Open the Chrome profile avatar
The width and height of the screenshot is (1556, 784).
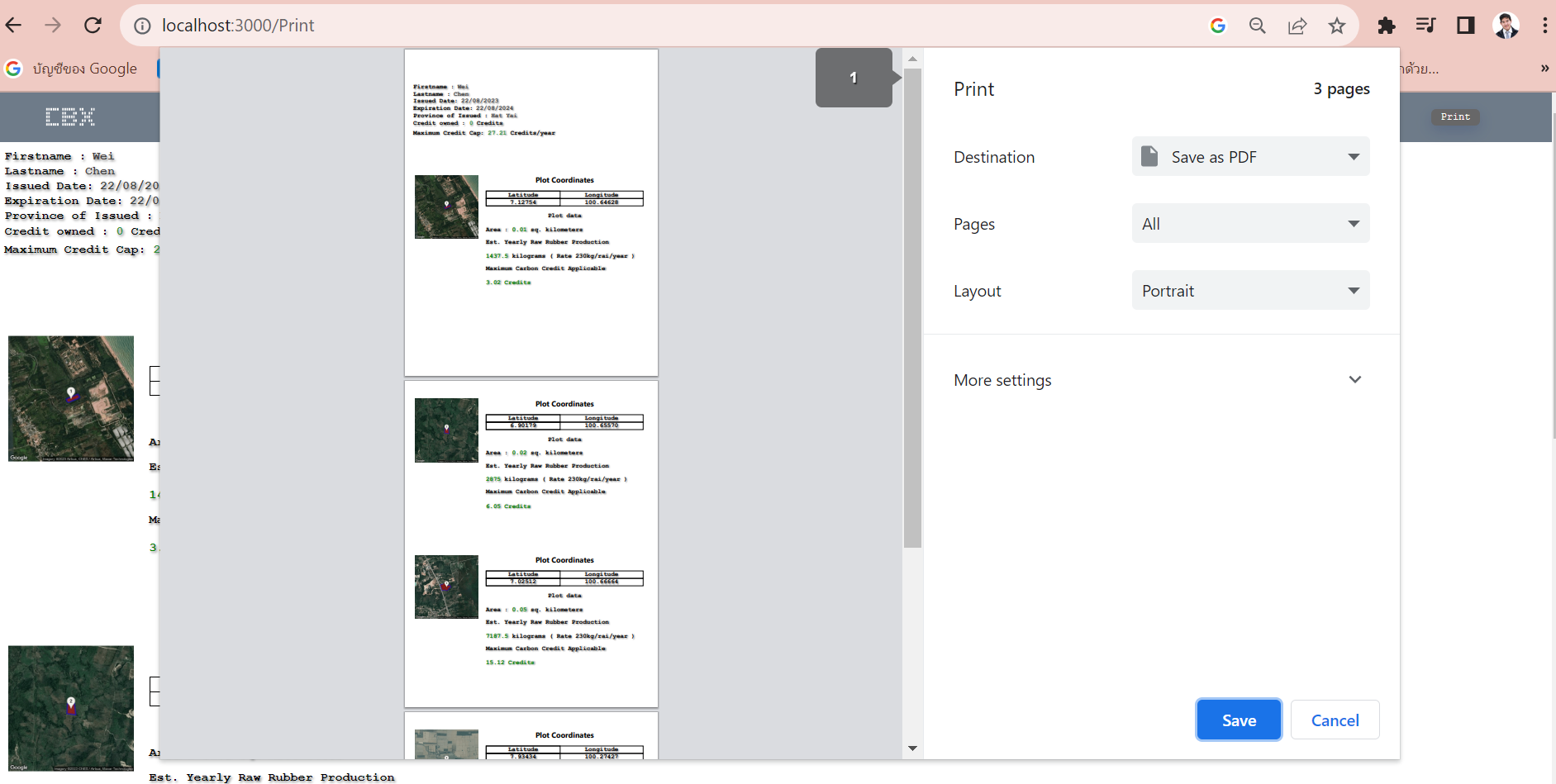coord(1506,26)
